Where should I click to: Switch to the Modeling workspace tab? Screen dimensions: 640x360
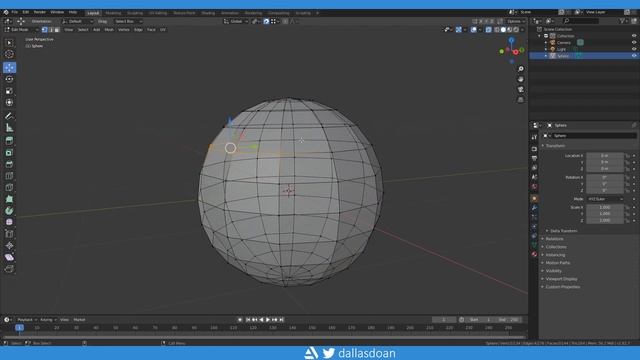(x=113, y=13)
